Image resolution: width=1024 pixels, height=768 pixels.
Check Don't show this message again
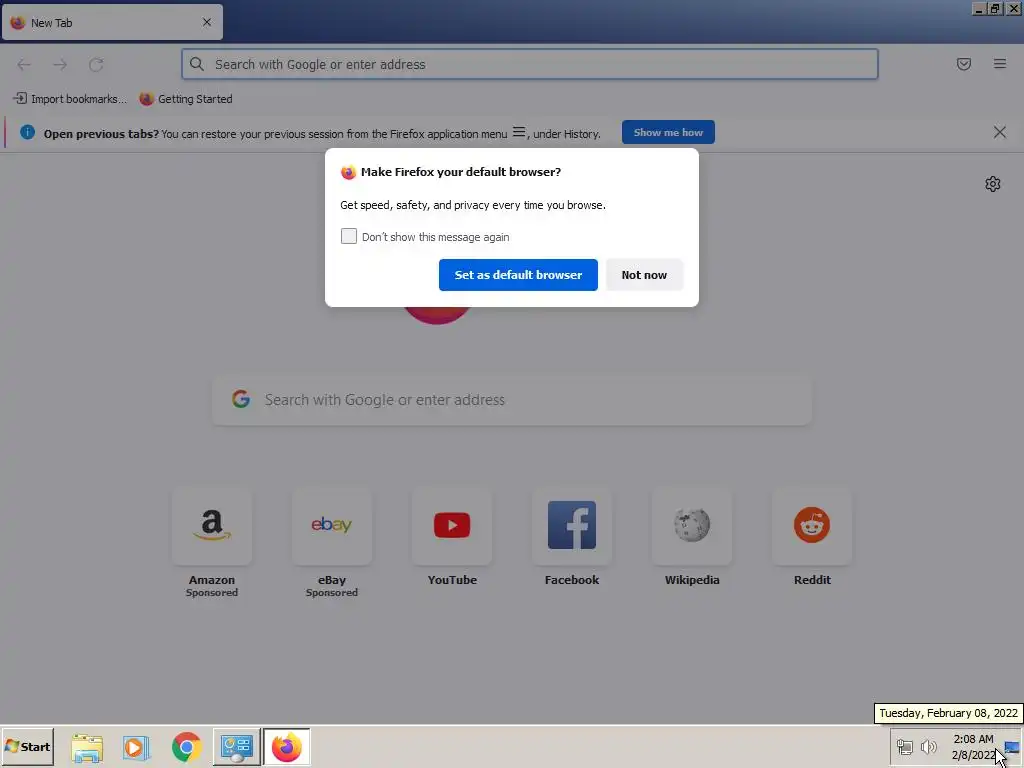click(349, 236)
